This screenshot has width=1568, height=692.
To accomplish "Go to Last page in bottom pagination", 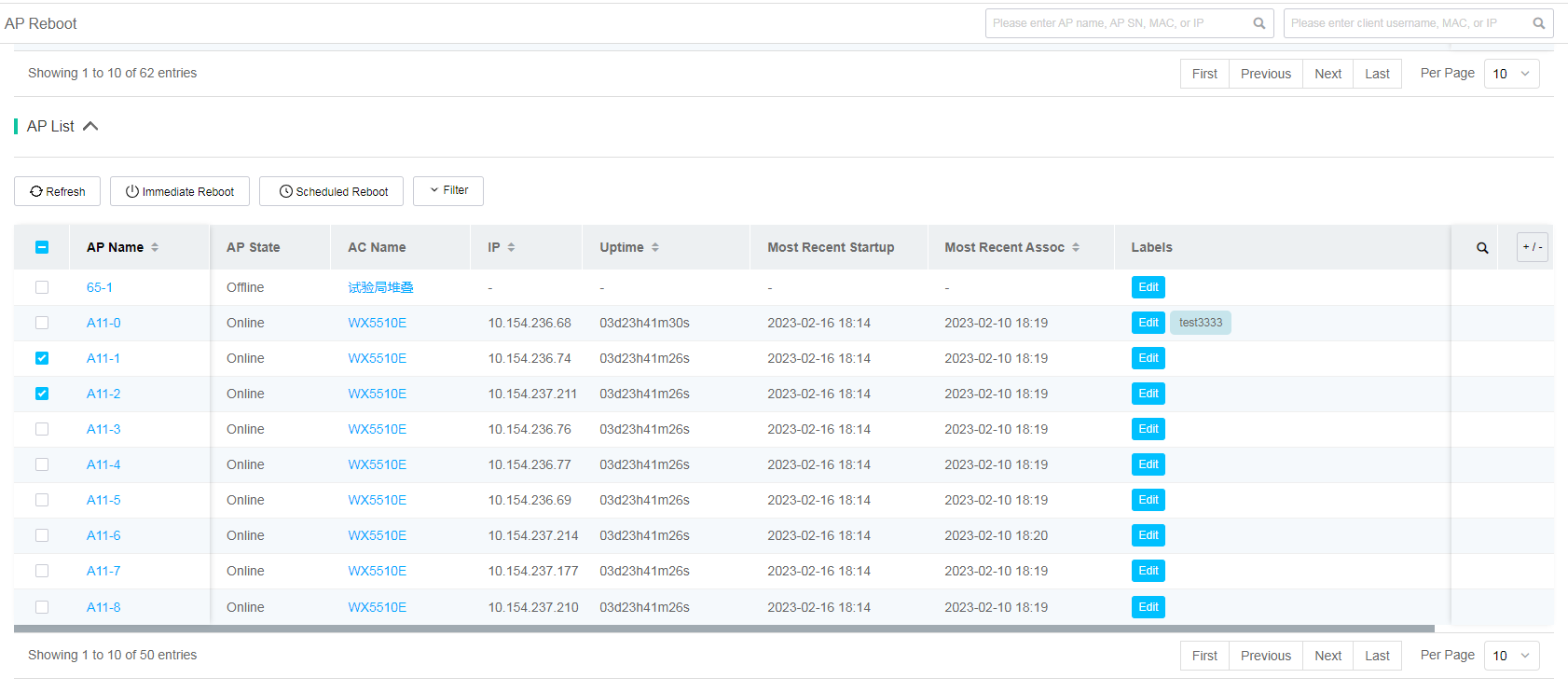I will [x=1378, y=656].
